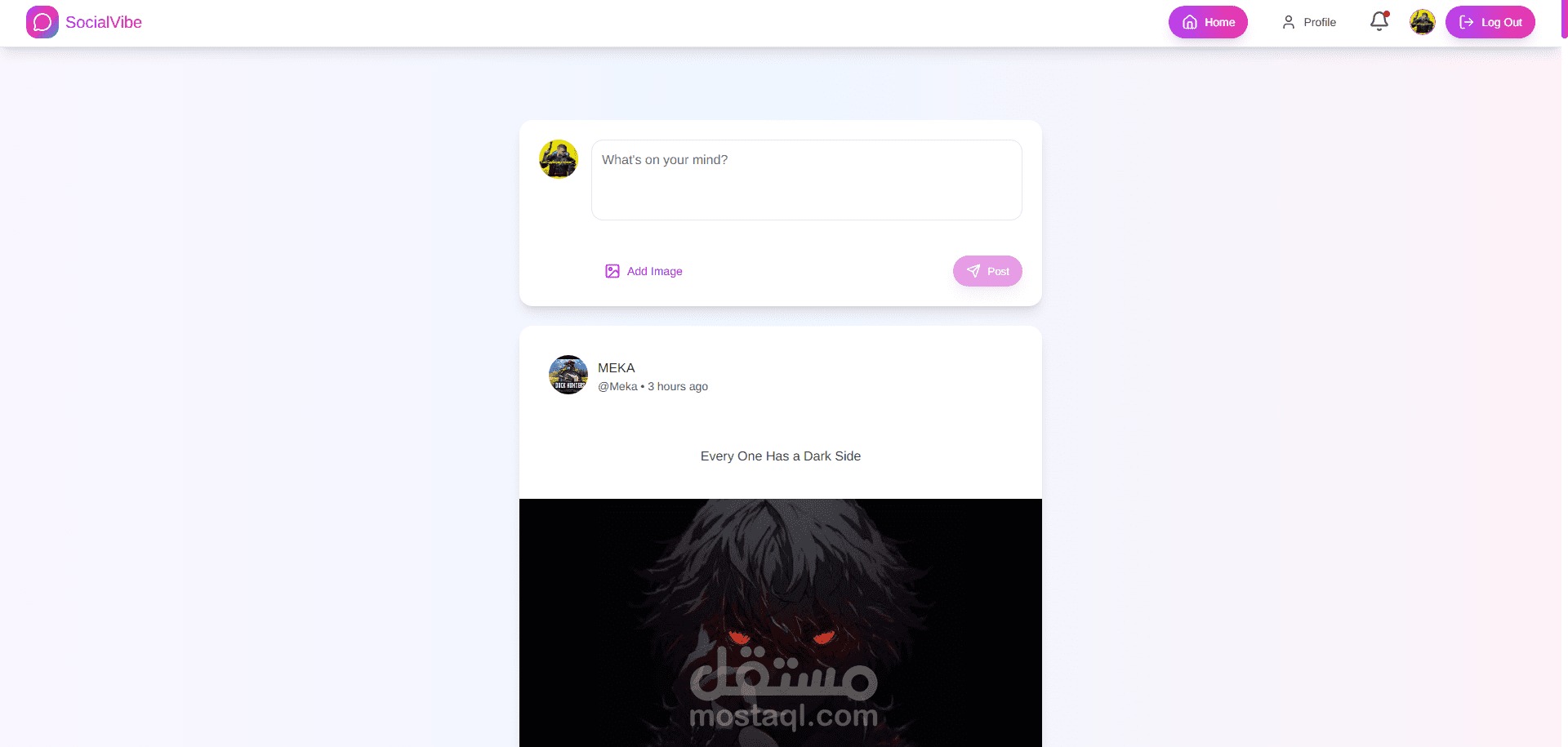Click the picture icon next to Add Image
1568x747 pixels.
(612, 271)
